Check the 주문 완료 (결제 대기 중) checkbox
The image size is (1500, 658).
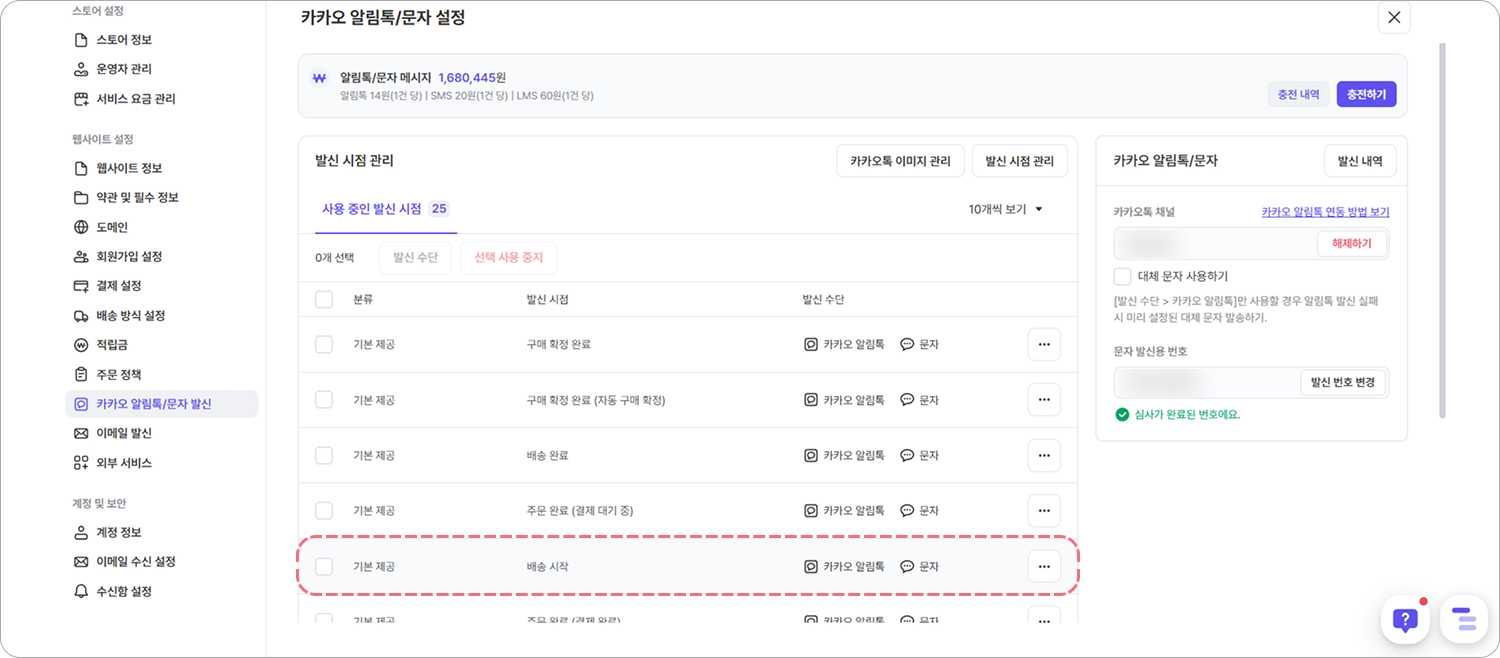(x=324, y=511)
